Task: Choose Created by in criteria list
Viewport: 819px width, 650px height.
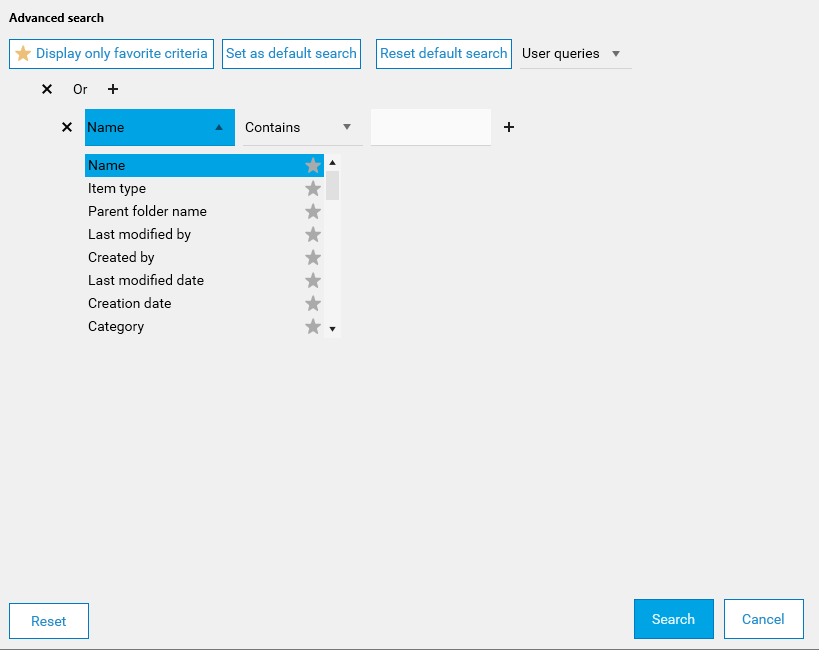Action: point(121,257)
